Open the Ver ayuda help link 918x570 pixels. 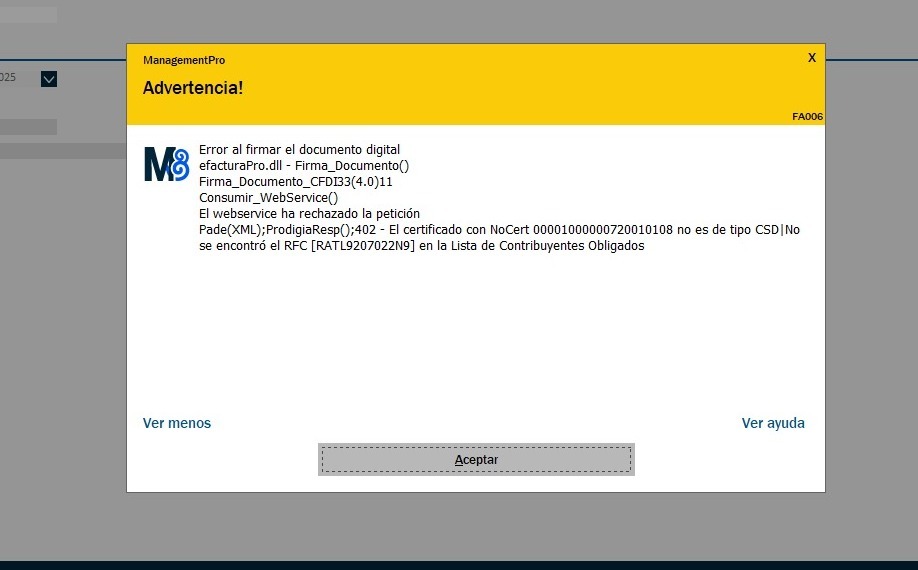pyautogui.click(x=772, y=423)
